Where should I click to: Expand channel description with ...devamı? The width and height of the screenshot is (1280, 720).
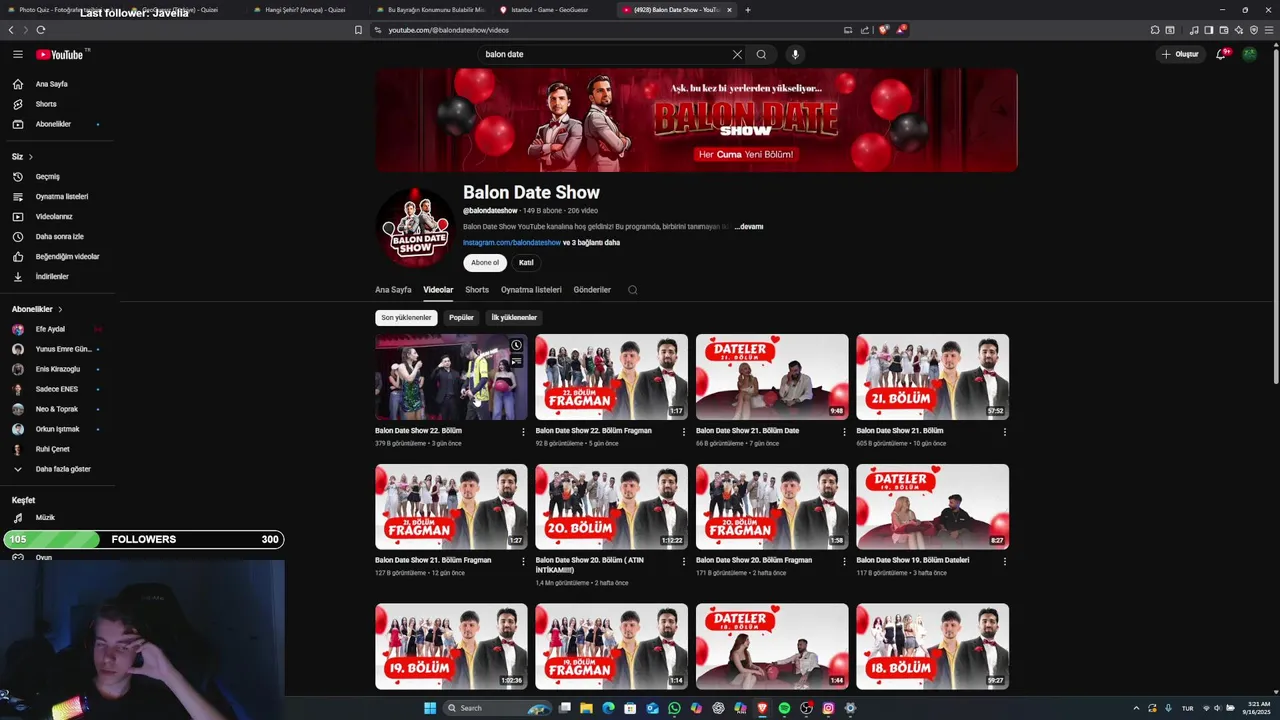pos(749,227)
